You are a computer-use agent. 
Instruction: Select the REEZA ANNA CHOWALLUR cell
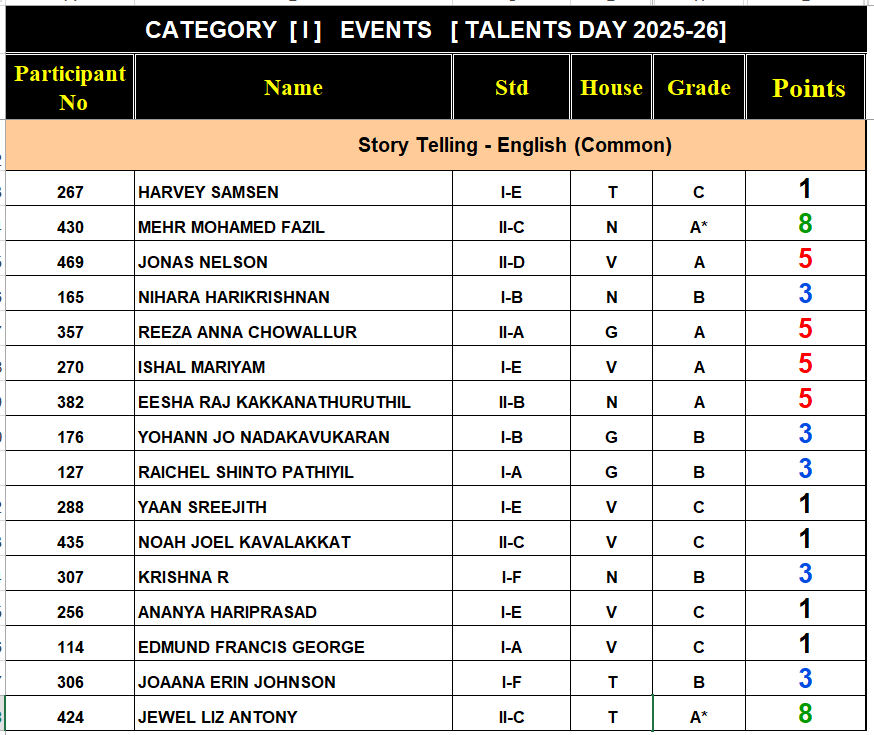coord(293,329)
